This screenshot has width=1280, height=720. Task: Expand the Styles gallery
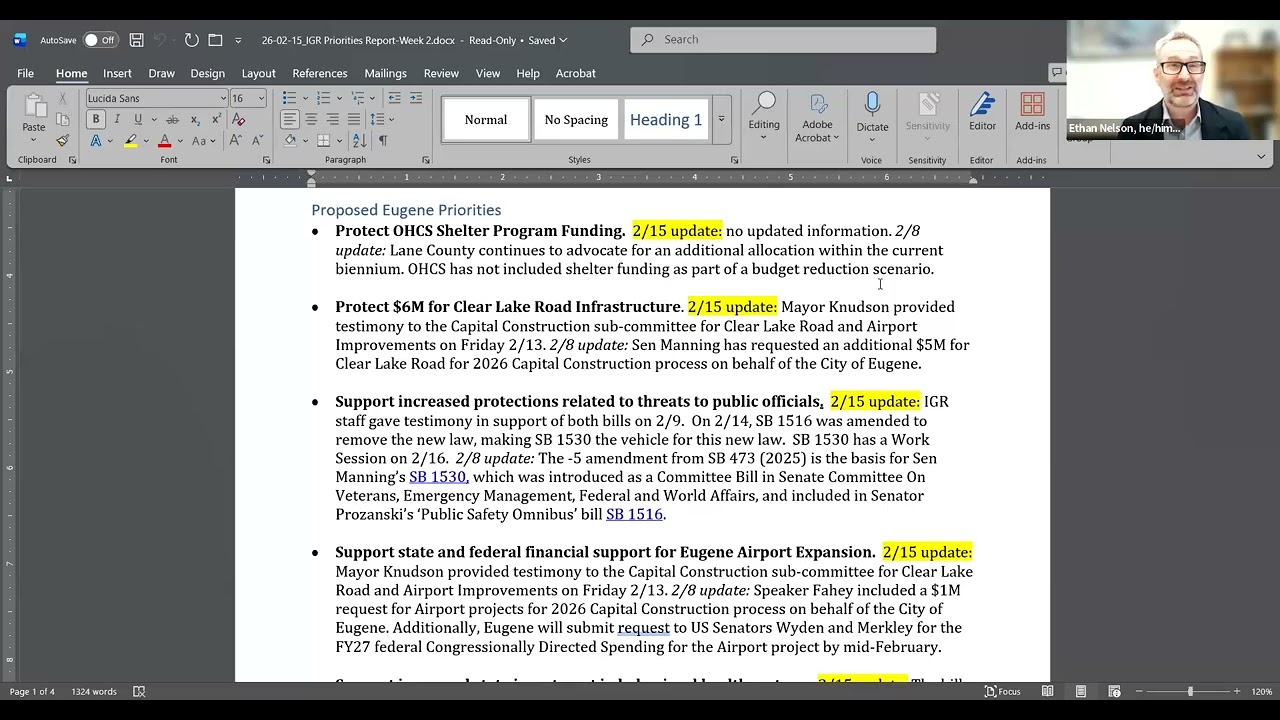(721, 120)
